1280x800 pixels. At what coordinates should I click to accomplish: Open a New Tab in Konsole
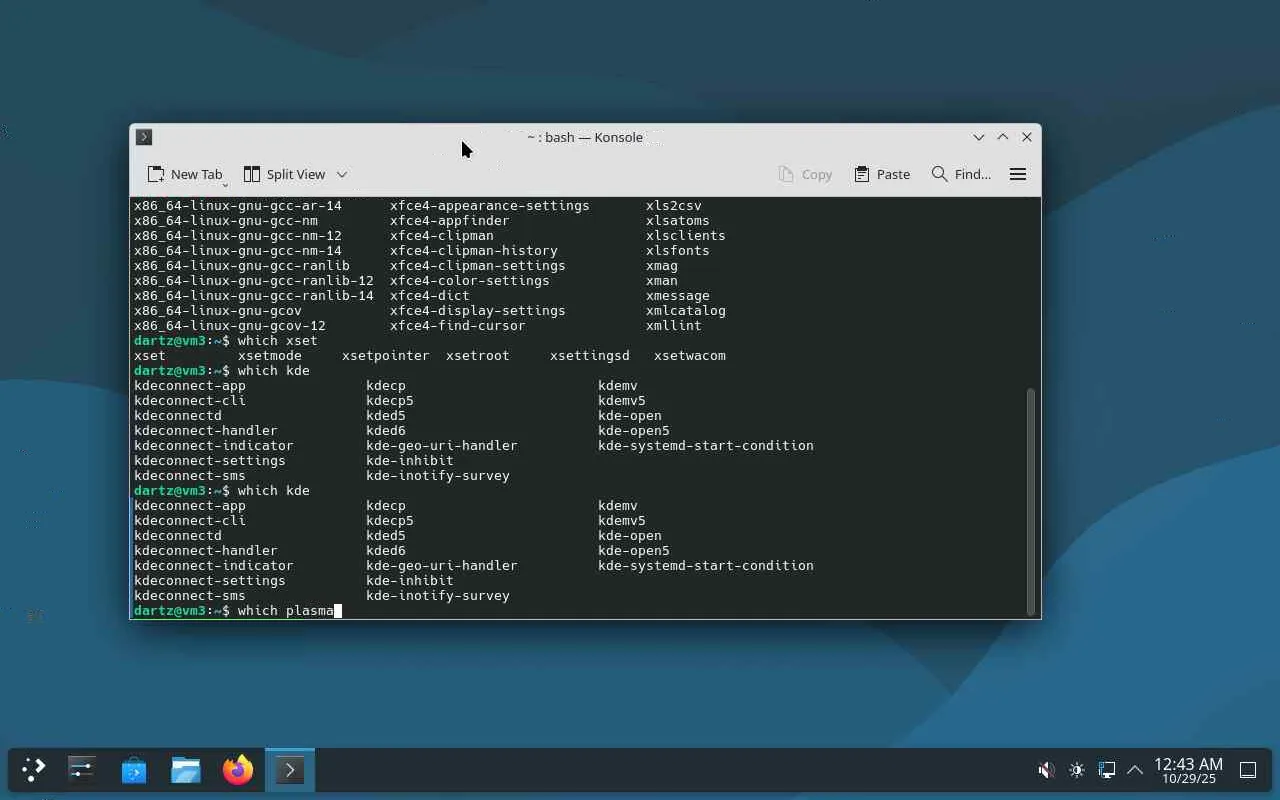(x=185, y=174)
